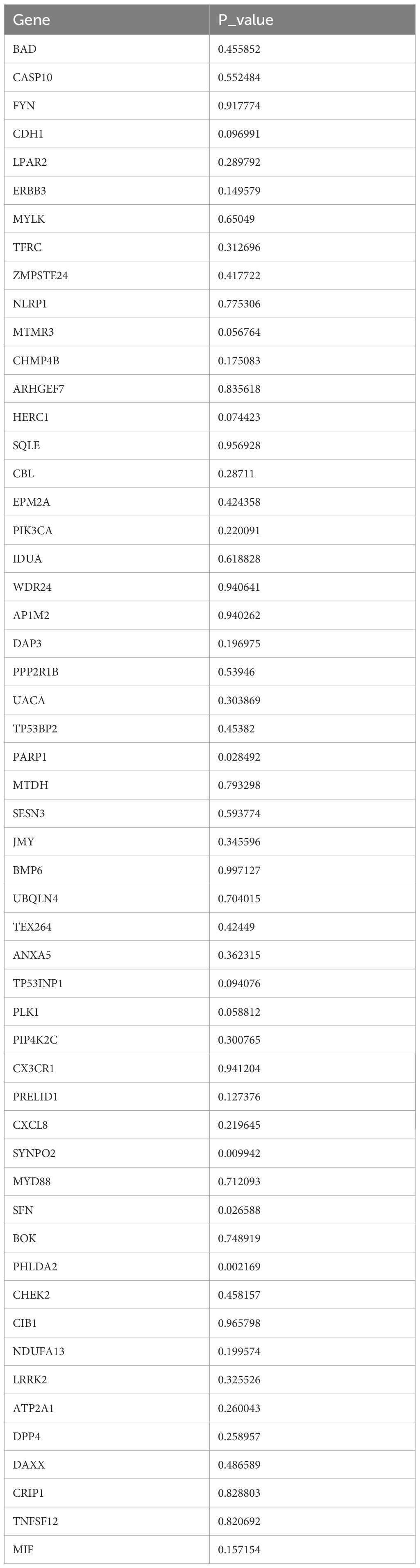Click the P_value column header

click(246, 20)
